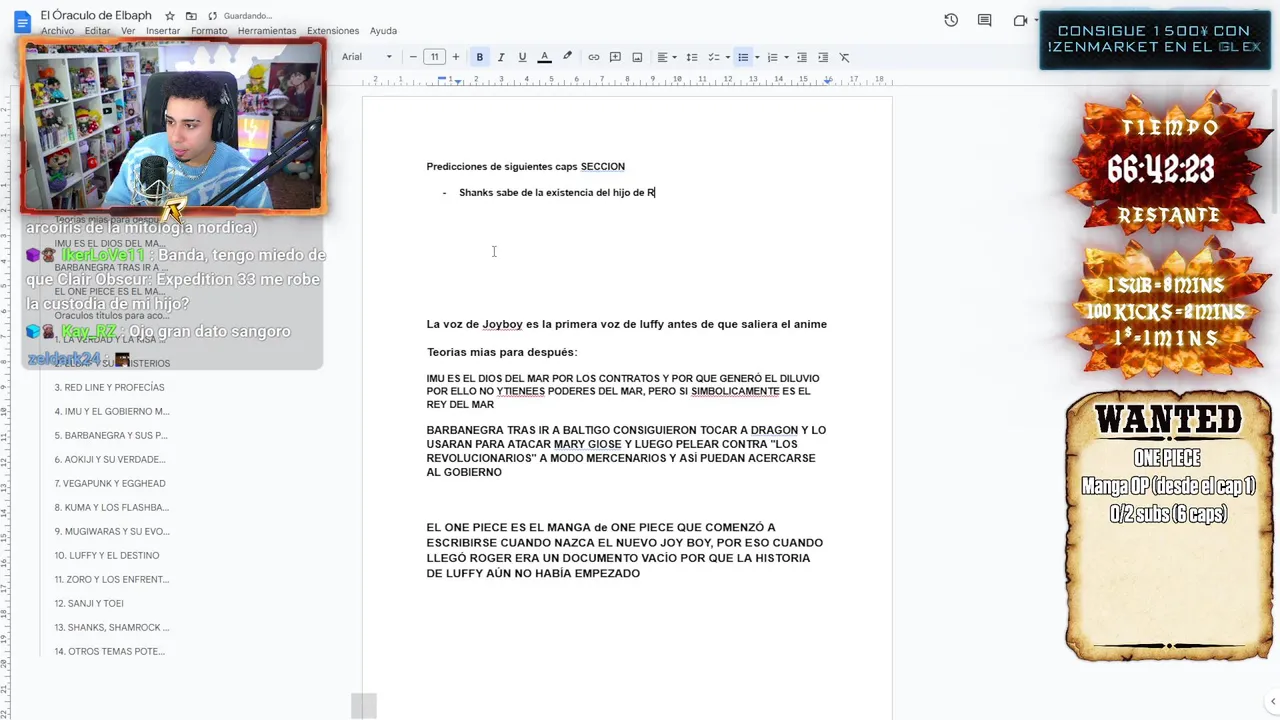Go to outline item 10. LUFFY Y EL DESTINO
This screenshot has width=1280, height=720.
[x=107, y=555]
